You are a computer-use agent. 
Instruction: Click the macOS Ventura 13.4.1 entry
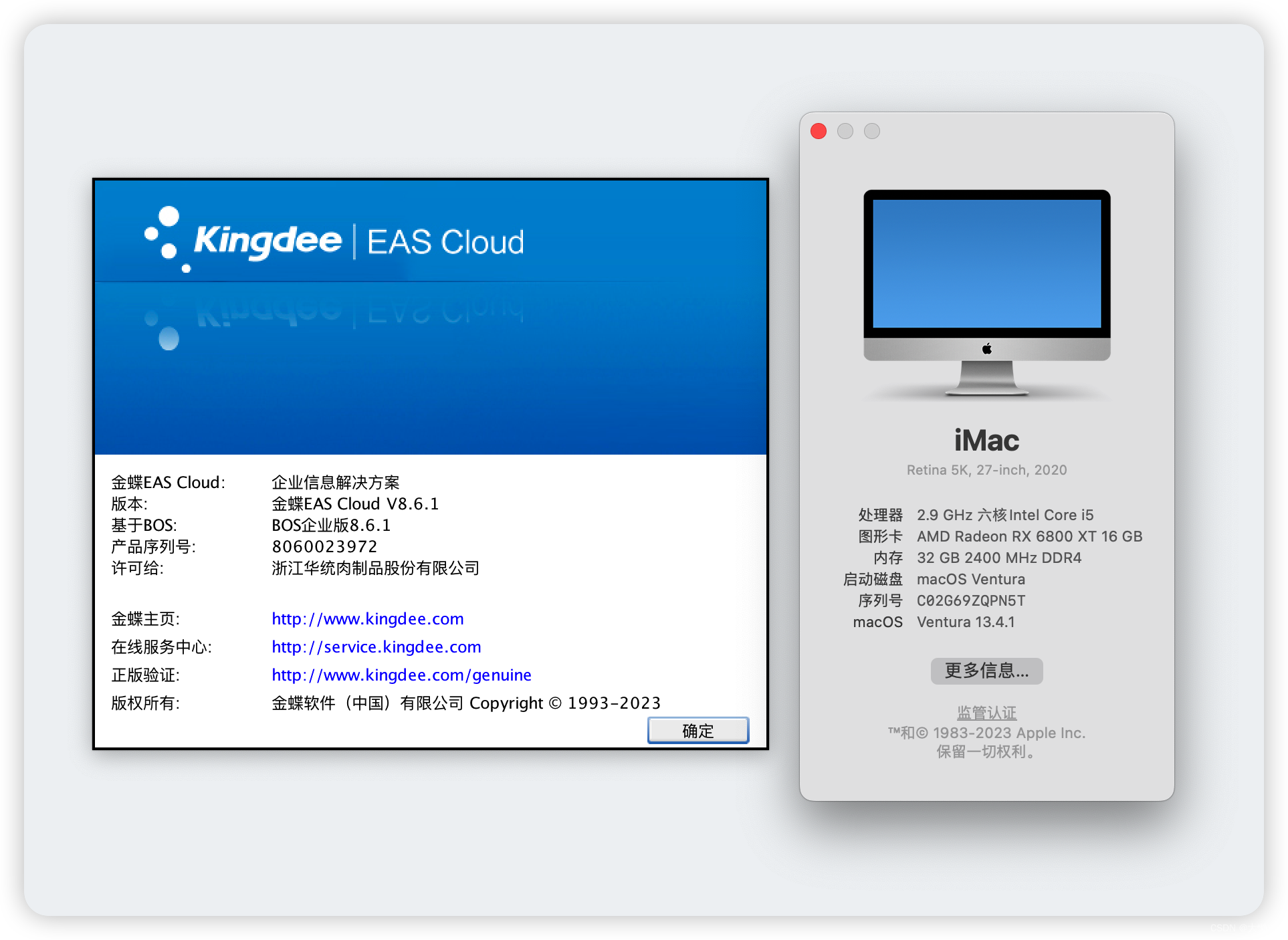click(966, 622)
